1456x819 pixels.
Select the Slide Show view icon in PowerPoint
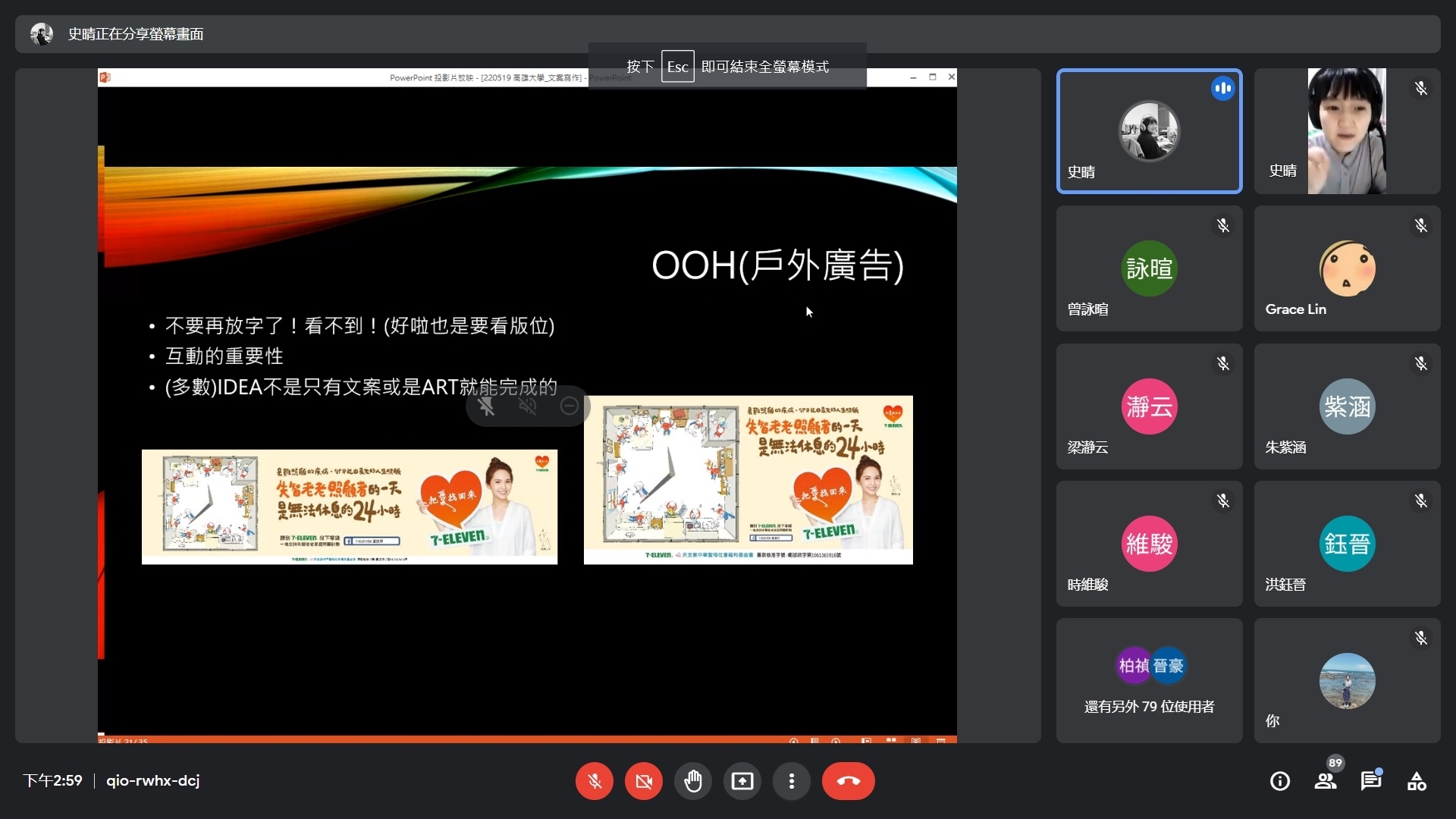click(940, 741)
